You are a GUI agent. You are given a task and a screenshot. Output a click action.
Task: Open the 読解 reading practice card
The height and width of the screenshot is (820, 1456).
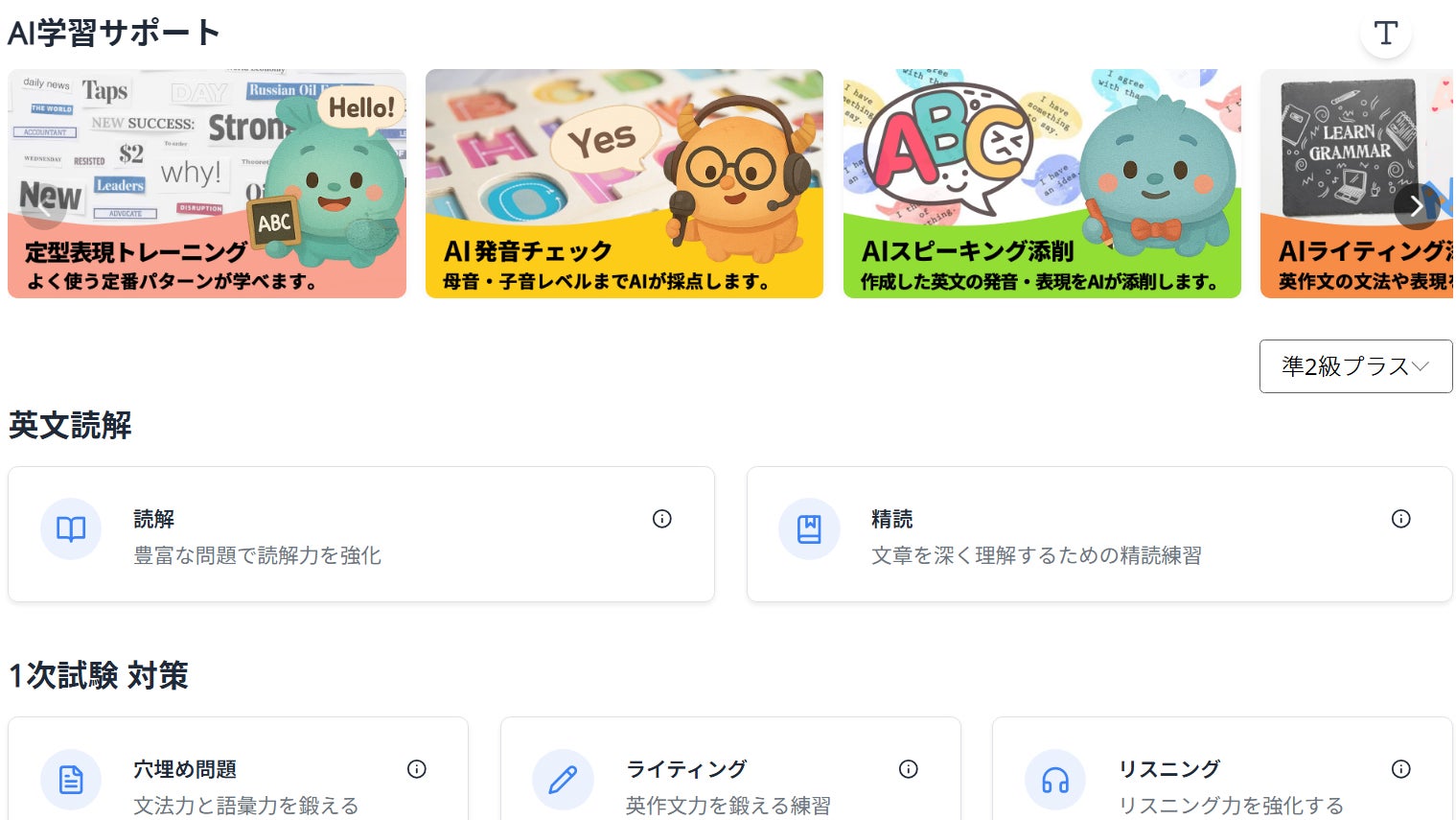coord(360,535)
